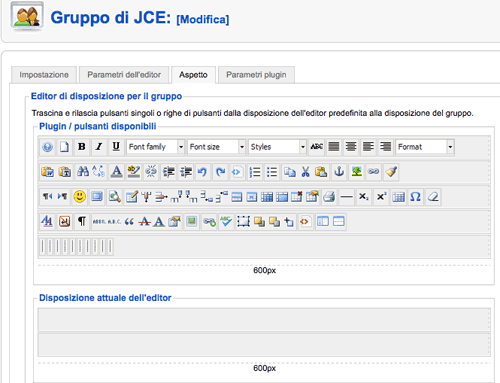Click the Text color icon

coord(116,172)
